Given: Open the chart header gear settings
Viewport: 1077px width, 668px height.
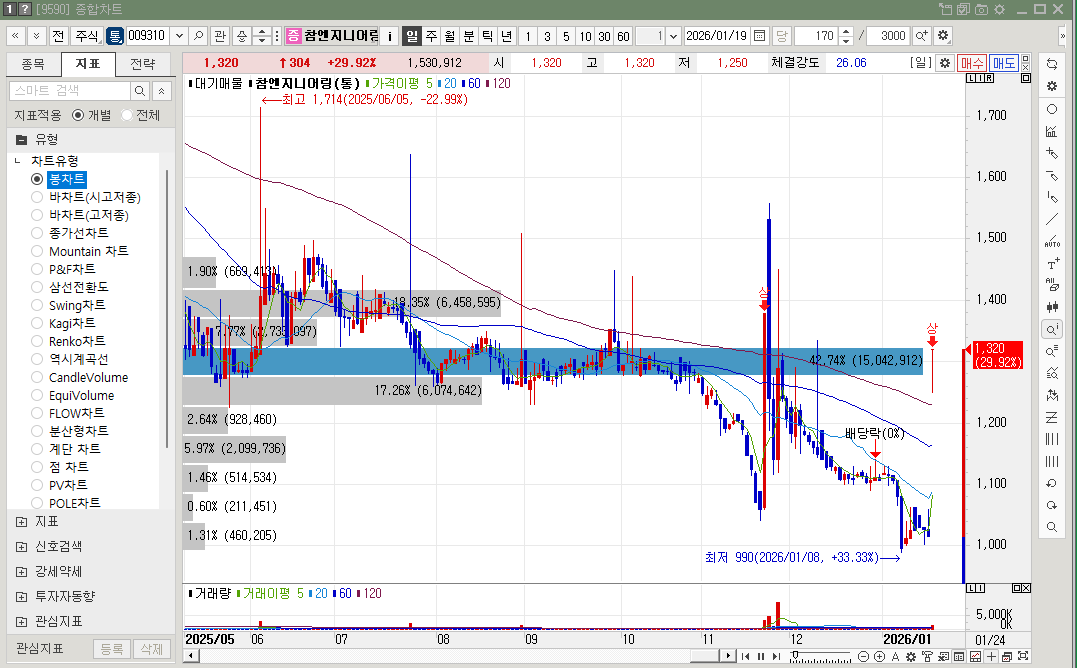Looking at the screenshot, I should 945,62.
